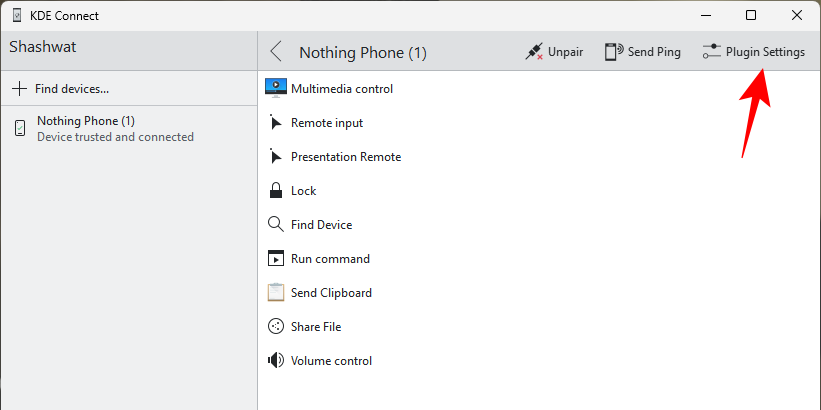Select the Presentation Remote entry

345,157
